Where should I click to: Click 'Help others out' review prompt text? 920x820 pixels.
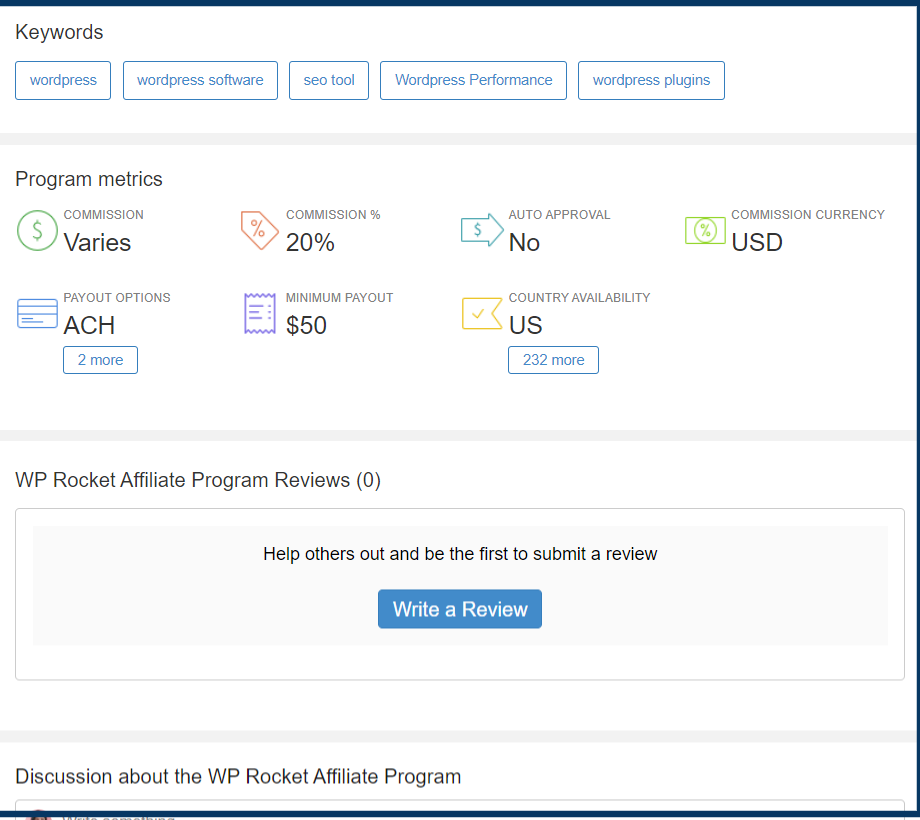click(460, 554)
